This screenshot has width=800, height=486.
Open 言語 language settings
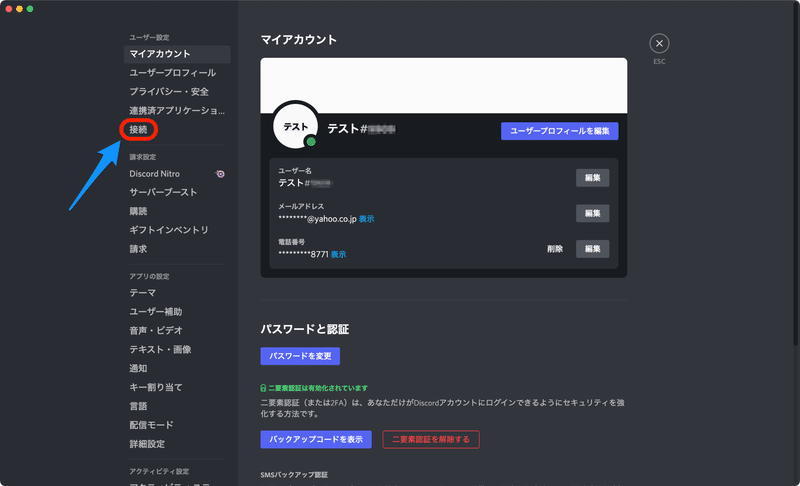[177, 406]
